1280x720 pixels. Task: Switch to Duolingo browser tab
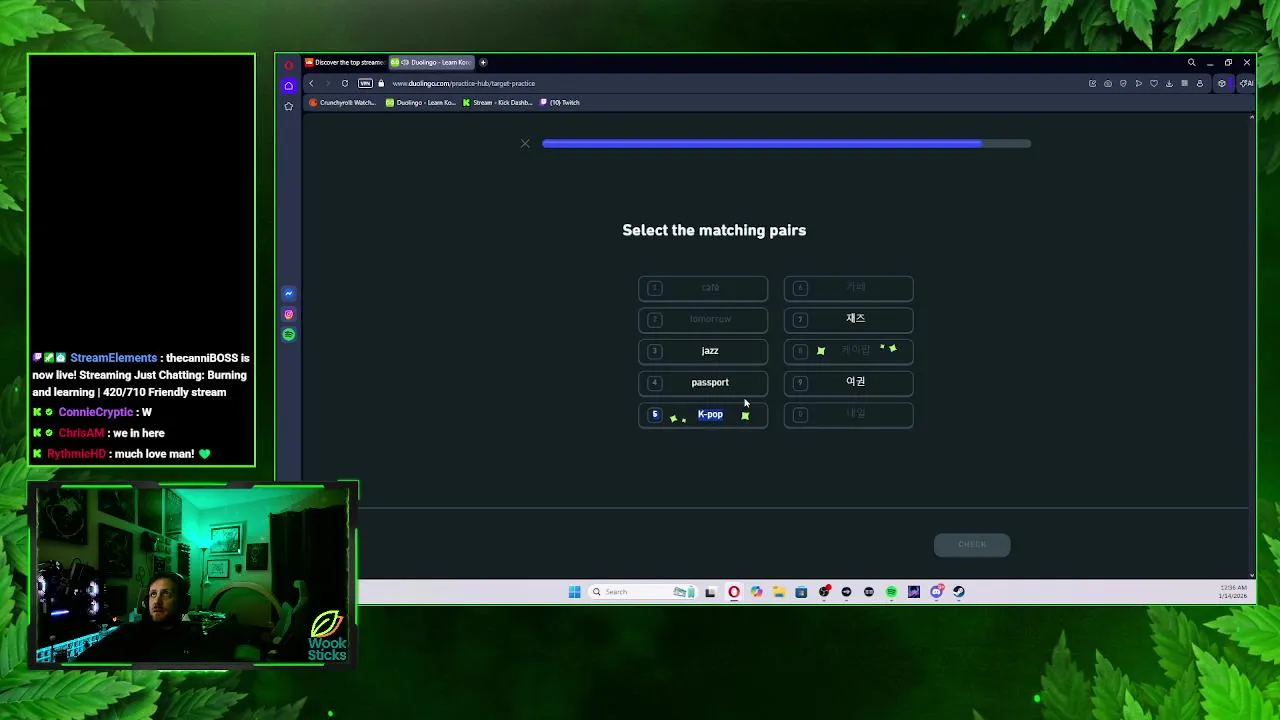pos(431,62)
